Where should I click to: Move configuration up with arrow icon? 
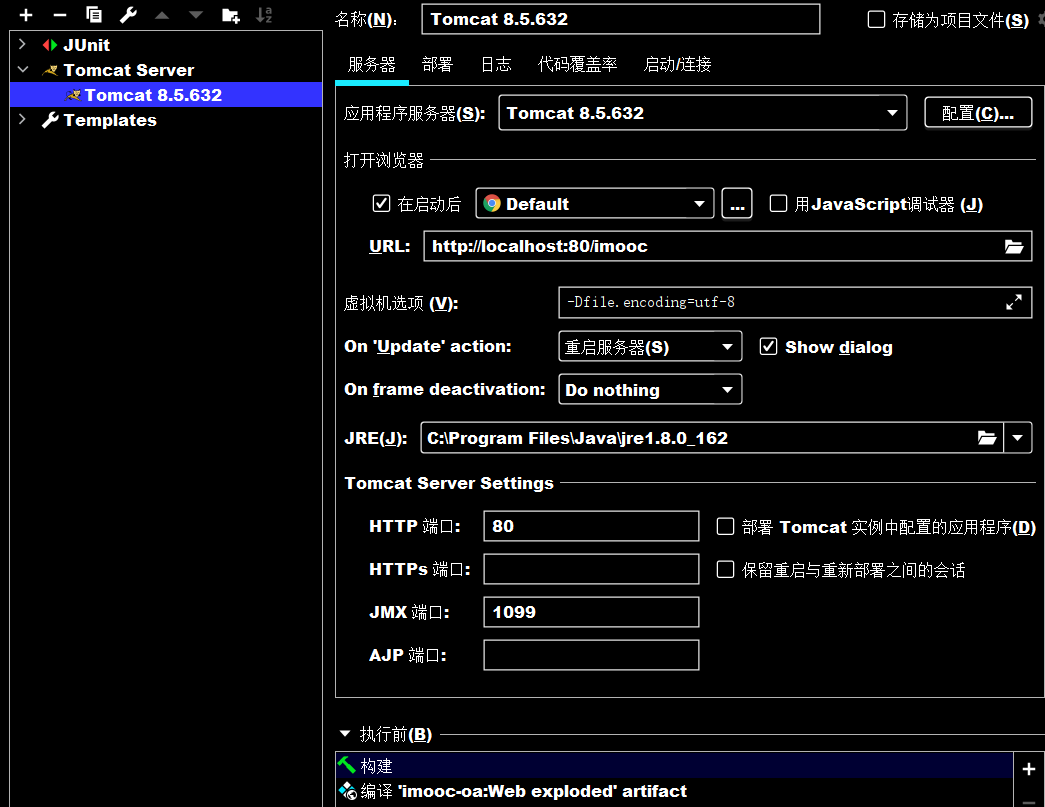point(162,15)
